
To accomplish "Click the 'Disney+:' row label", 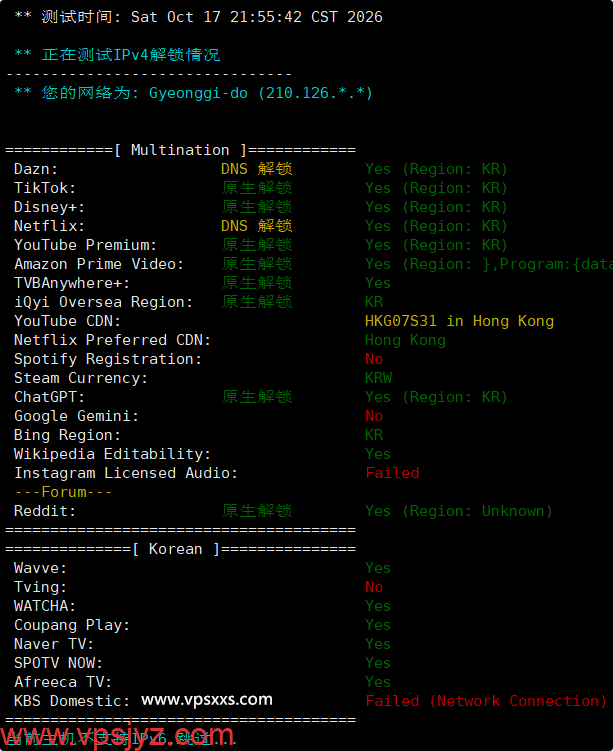I will (49, 207).
